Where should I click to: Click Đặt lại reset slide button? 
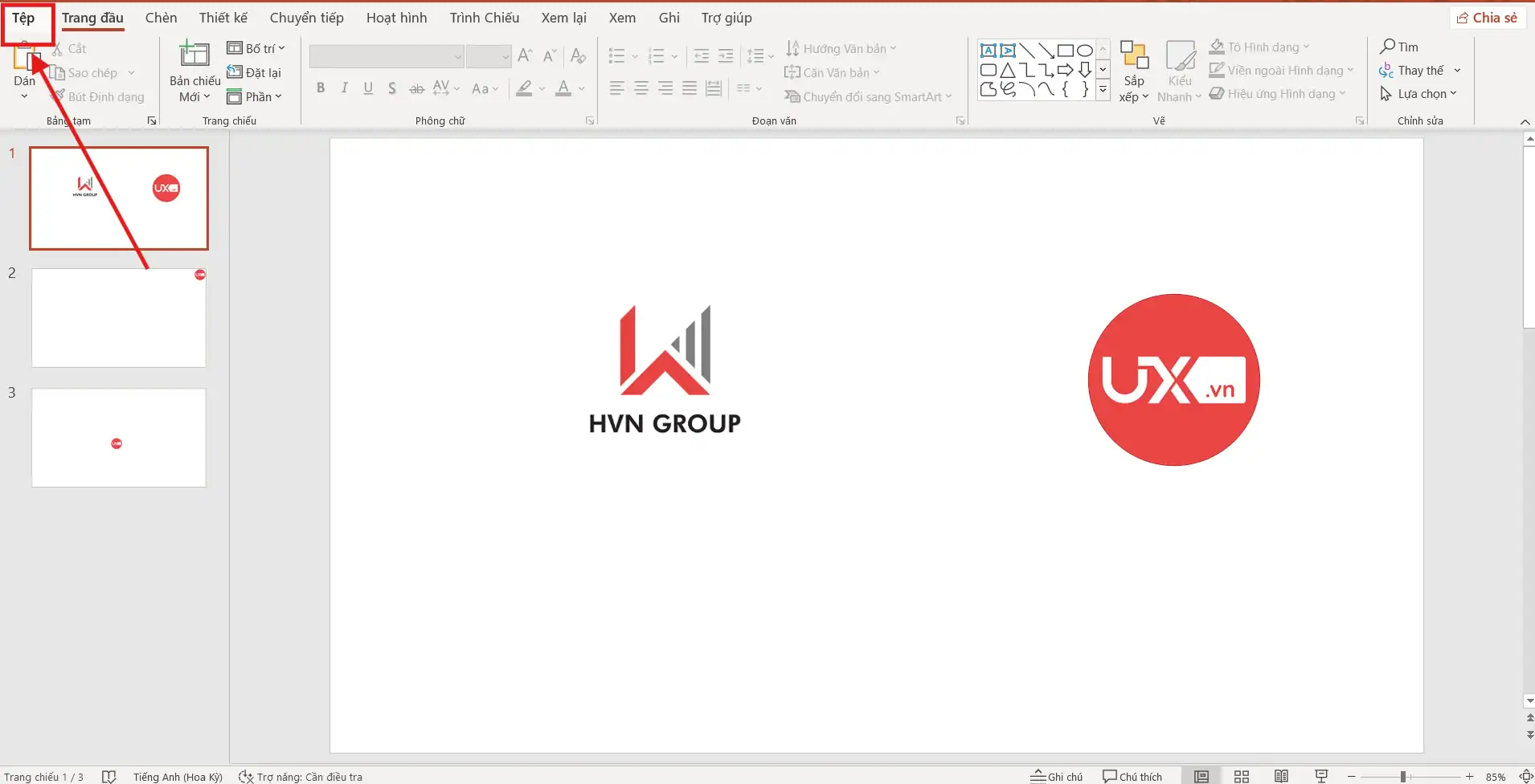254,72
